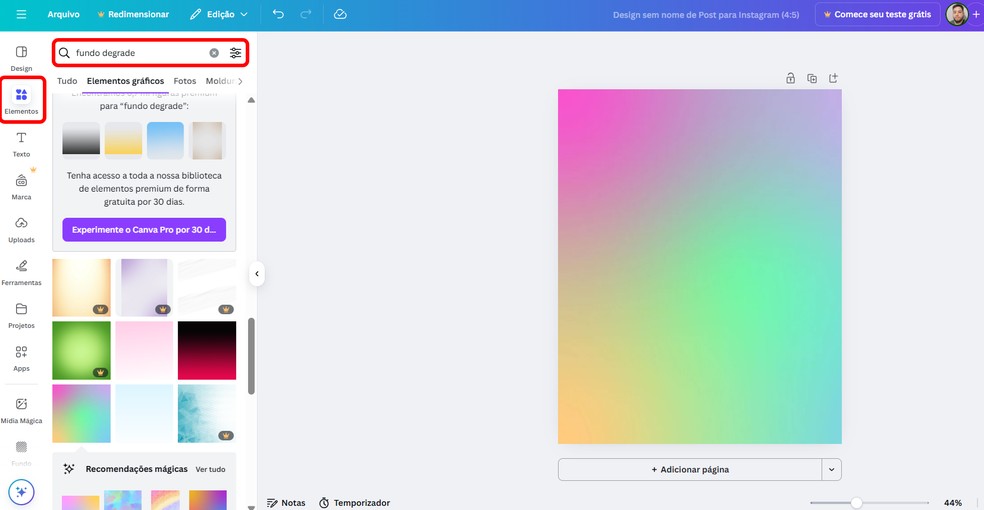Viewport: 984px width, 510px height.
Task: Check the cloud save status icon
Action: (340, 14)
